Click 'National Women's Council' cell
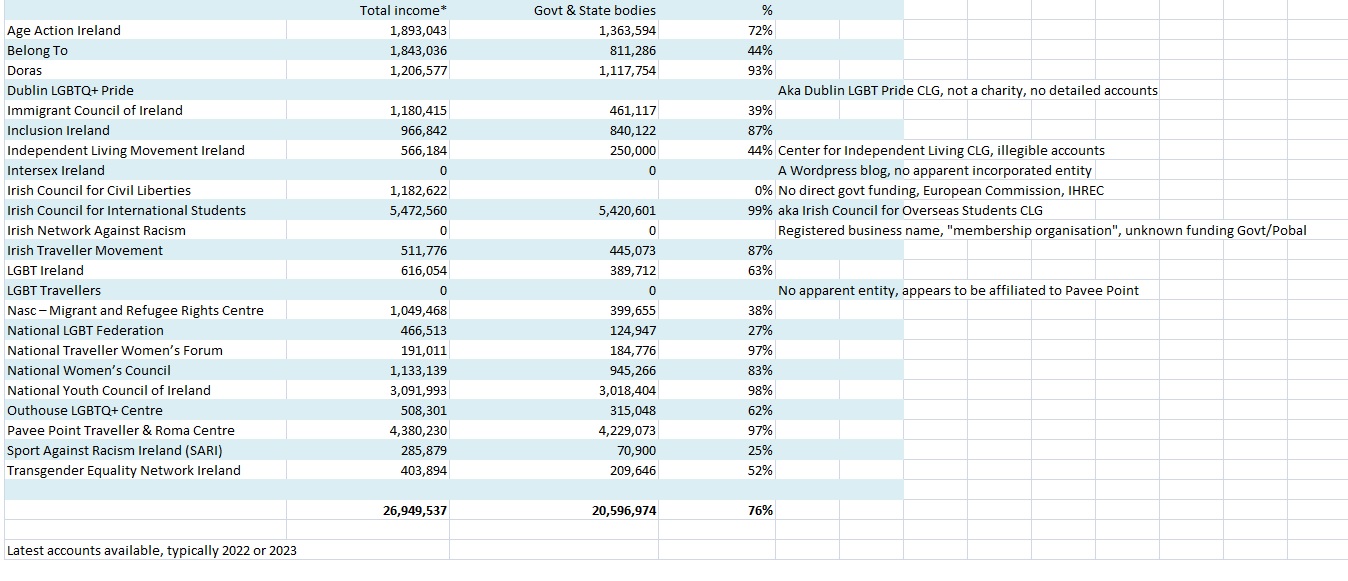 point(145,370)
